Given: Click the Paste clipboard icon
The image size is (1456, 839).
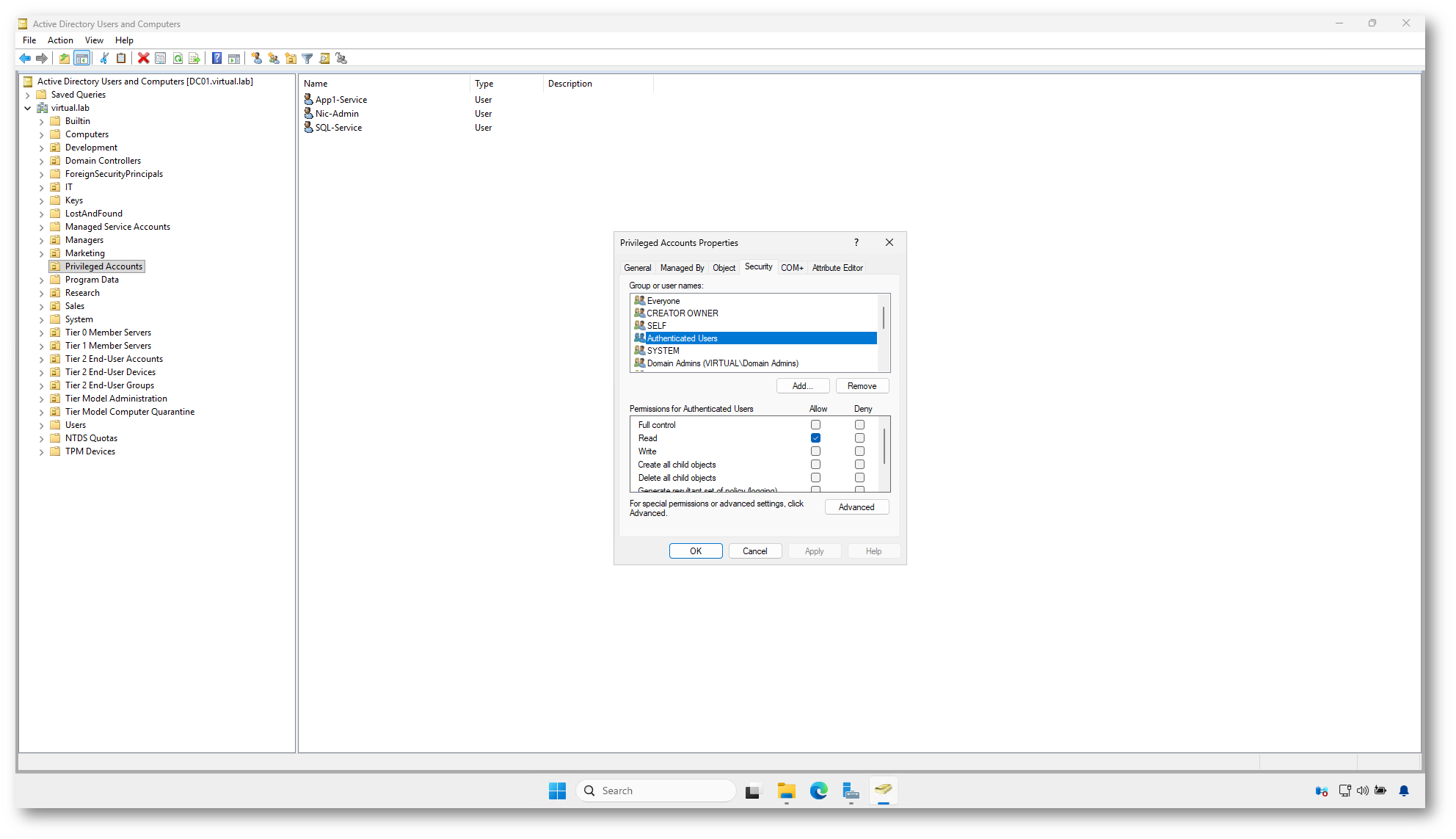Looking at the screenshot, I should point(121,59).
